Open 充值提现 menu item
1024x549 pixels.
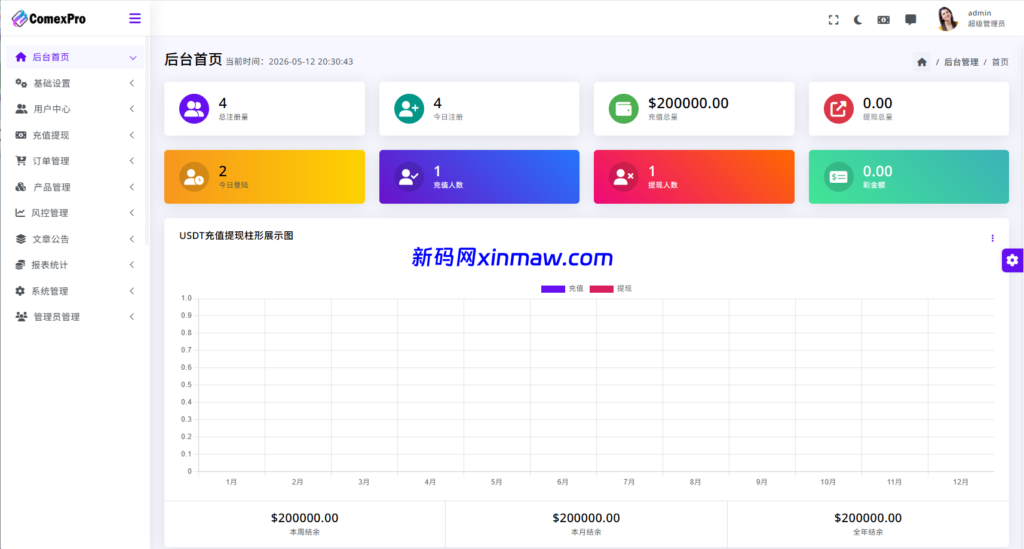[x=75, y=135]
